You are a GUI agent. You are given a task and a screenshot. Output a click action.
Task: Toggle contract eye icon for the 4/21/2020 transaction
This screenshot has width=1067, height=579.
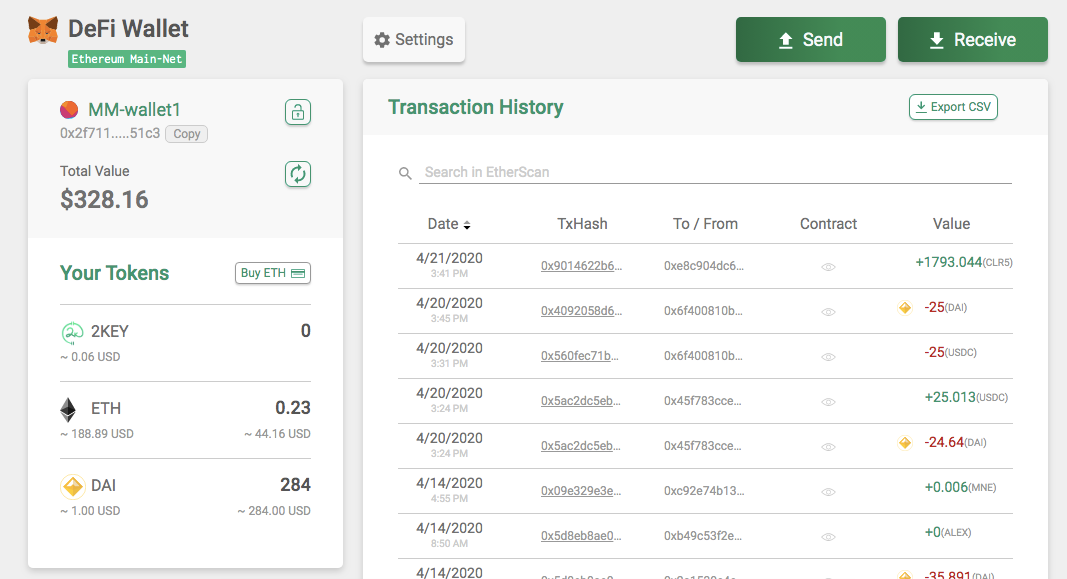pyautogui.click(x=828, y=267)
